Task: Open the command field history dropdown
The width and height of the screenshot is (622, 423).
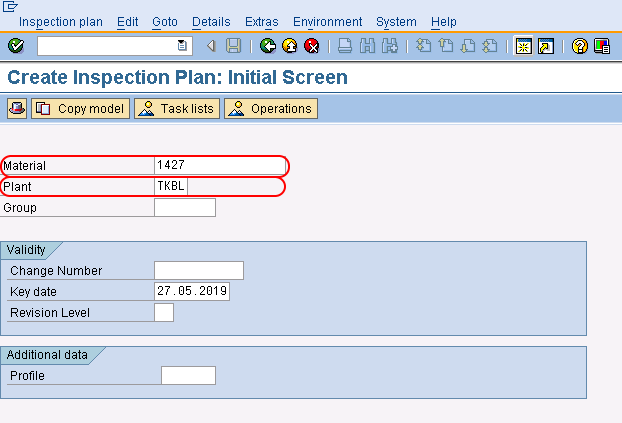Action: [x=182, y=46]
